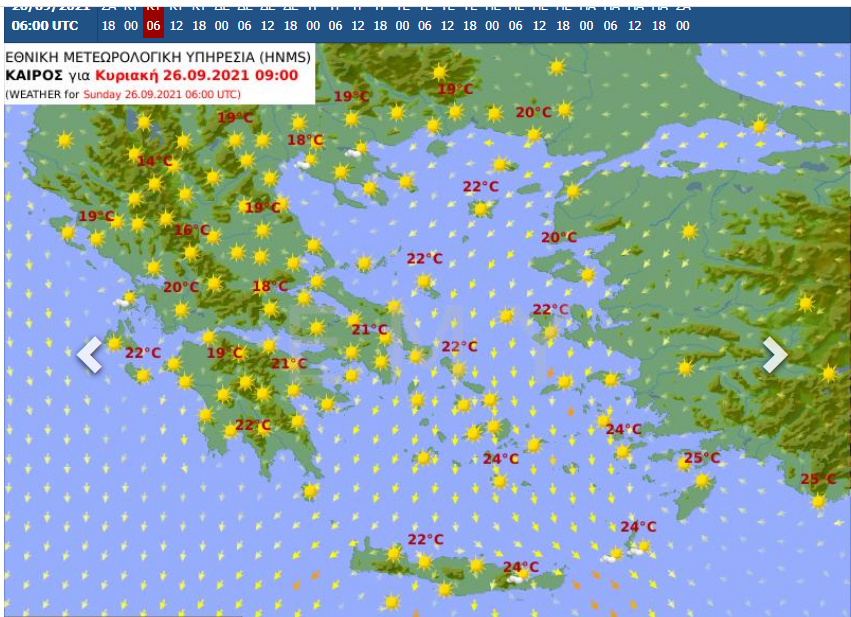Select the ΔΕ 12 time slot
This screenshot has width=851, height=617.
[x=268, y=26]
